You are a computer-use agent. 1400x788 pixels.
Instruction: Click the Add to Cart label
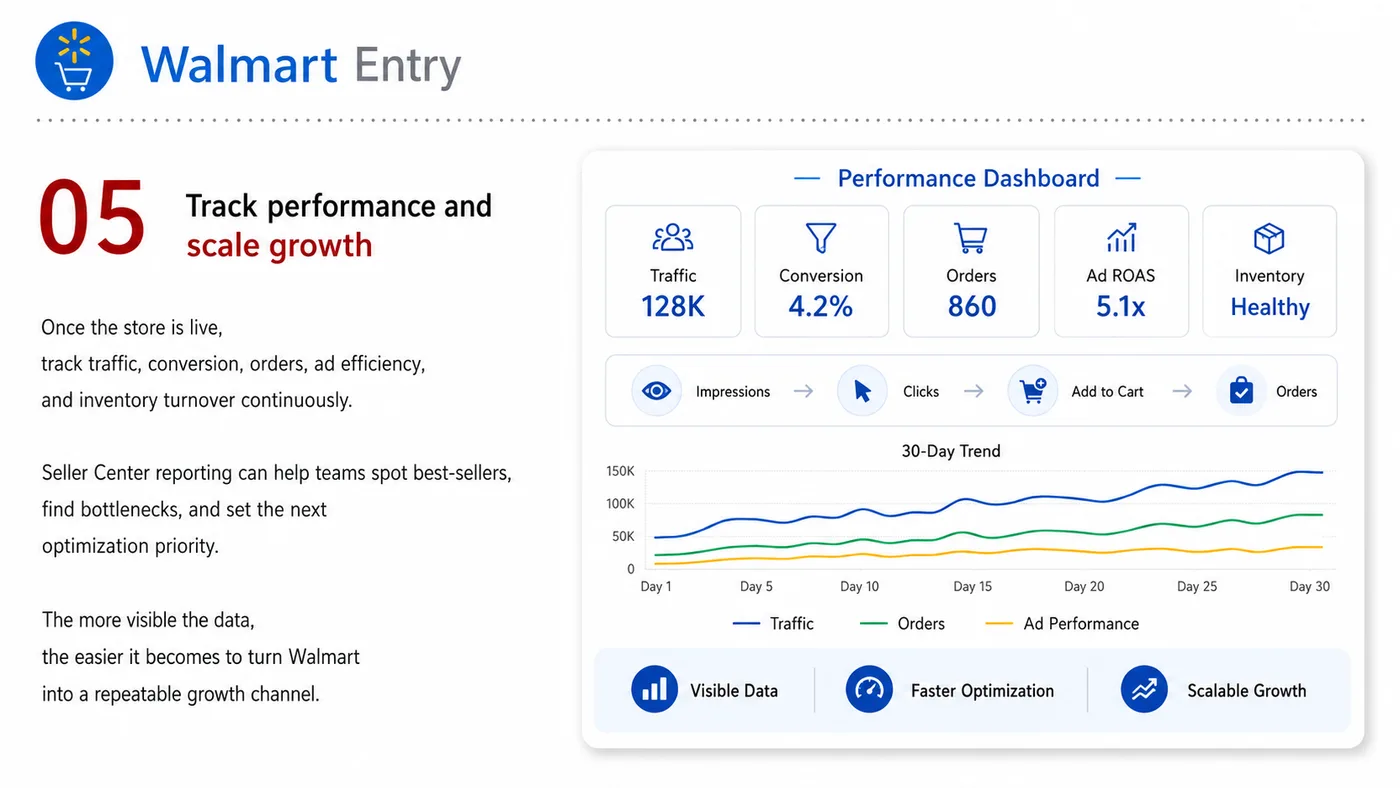(1107, 392)
